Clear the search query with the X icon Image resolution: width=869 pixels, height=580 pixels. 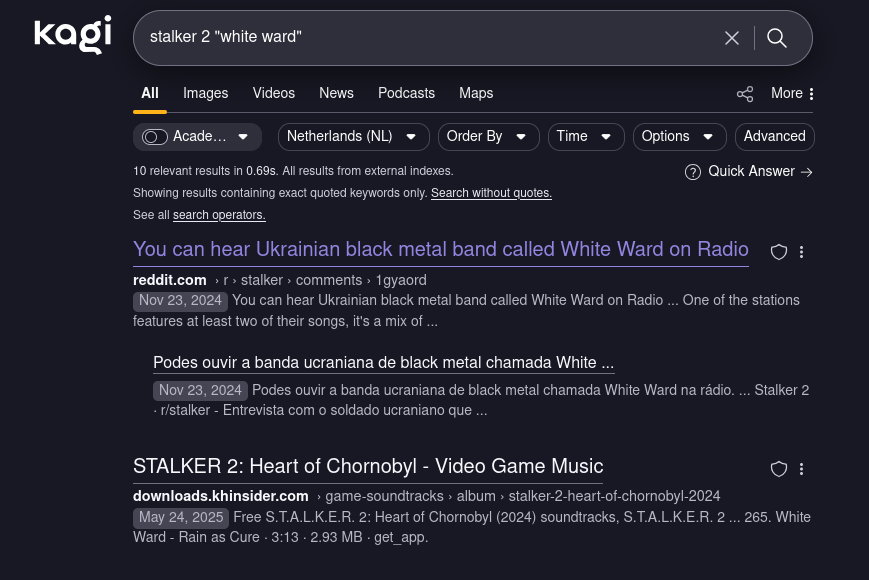click(732, 38)
